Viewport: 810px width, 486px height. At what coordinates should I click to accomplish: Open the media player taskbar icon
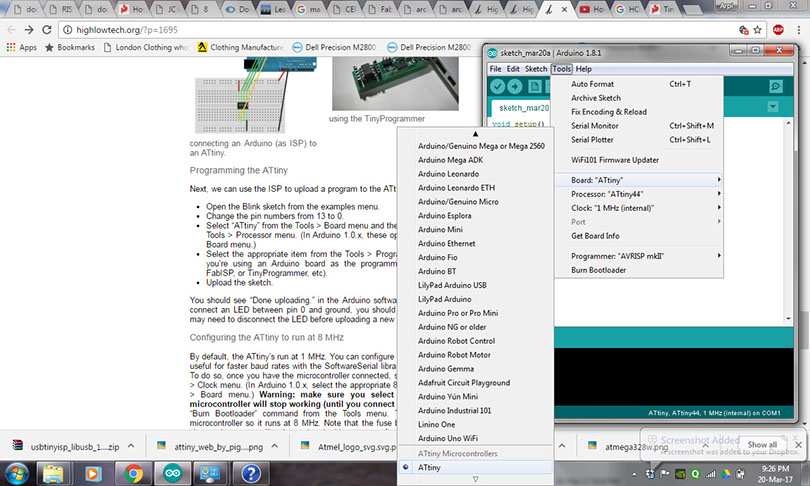click(x=93, y=474)
